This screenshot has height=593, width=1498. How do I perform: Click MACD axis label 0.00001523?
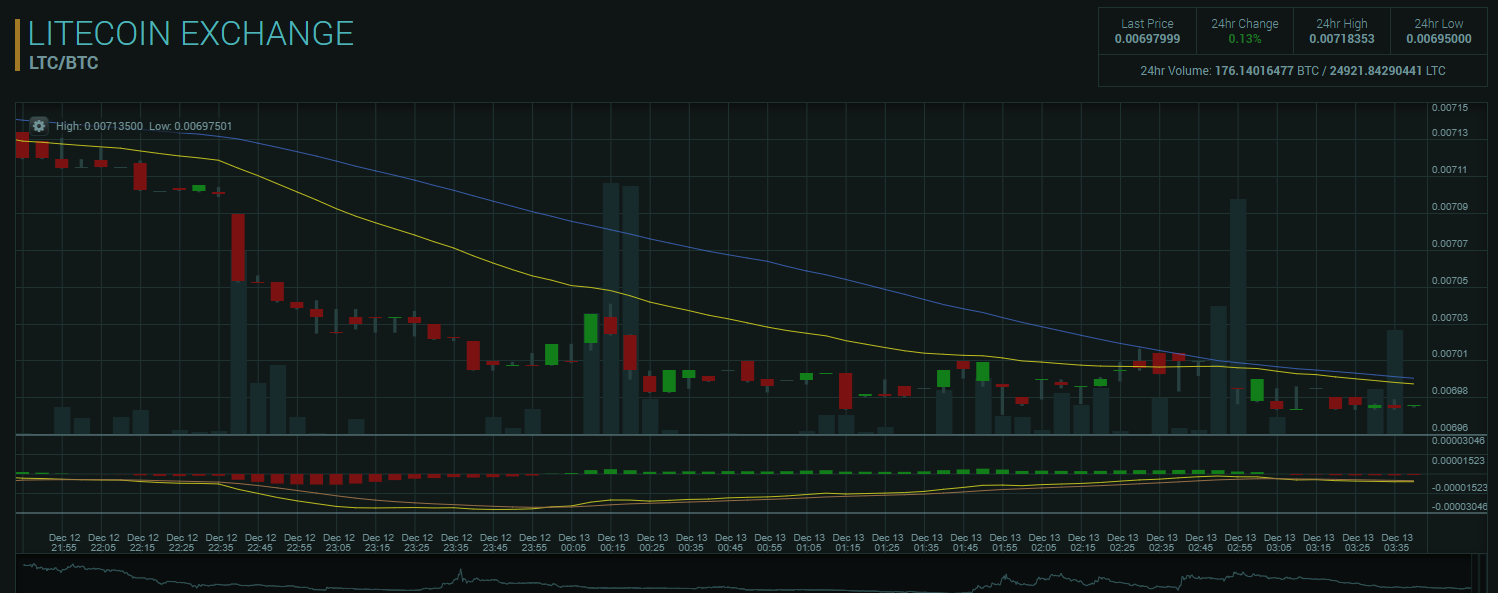[1458, 461]
